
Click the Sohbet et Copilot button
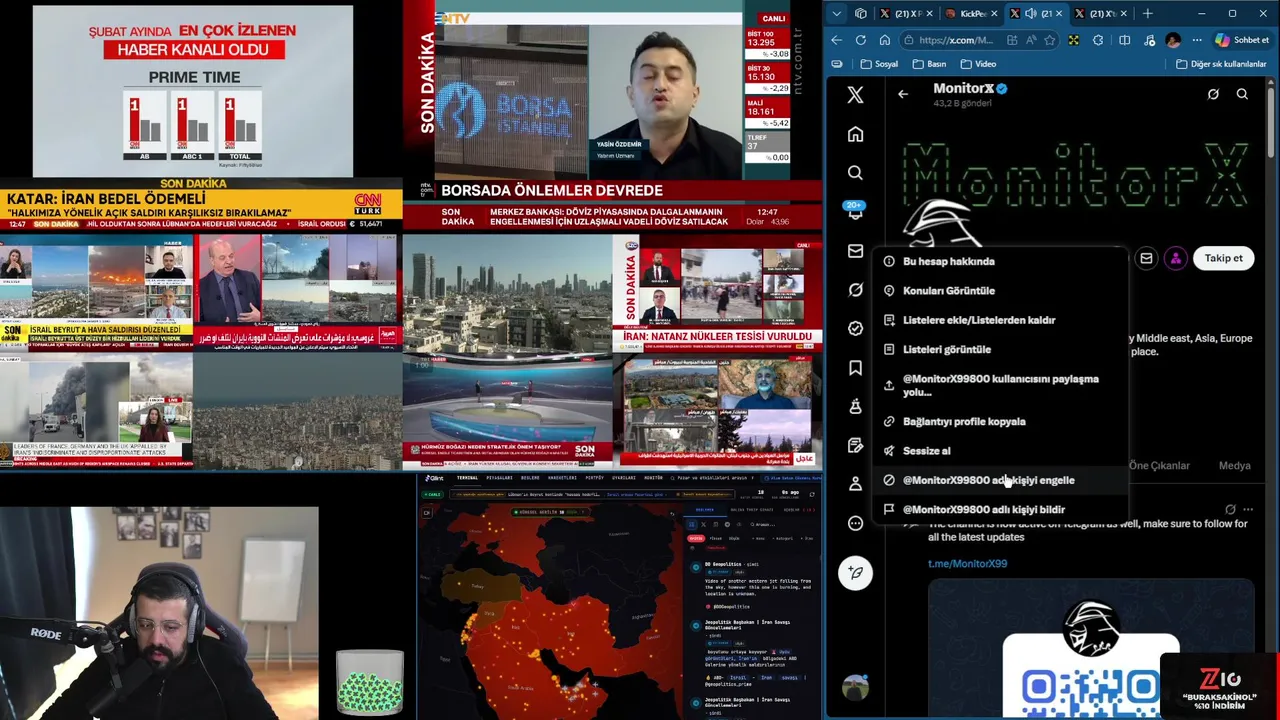click(1242, 40)
